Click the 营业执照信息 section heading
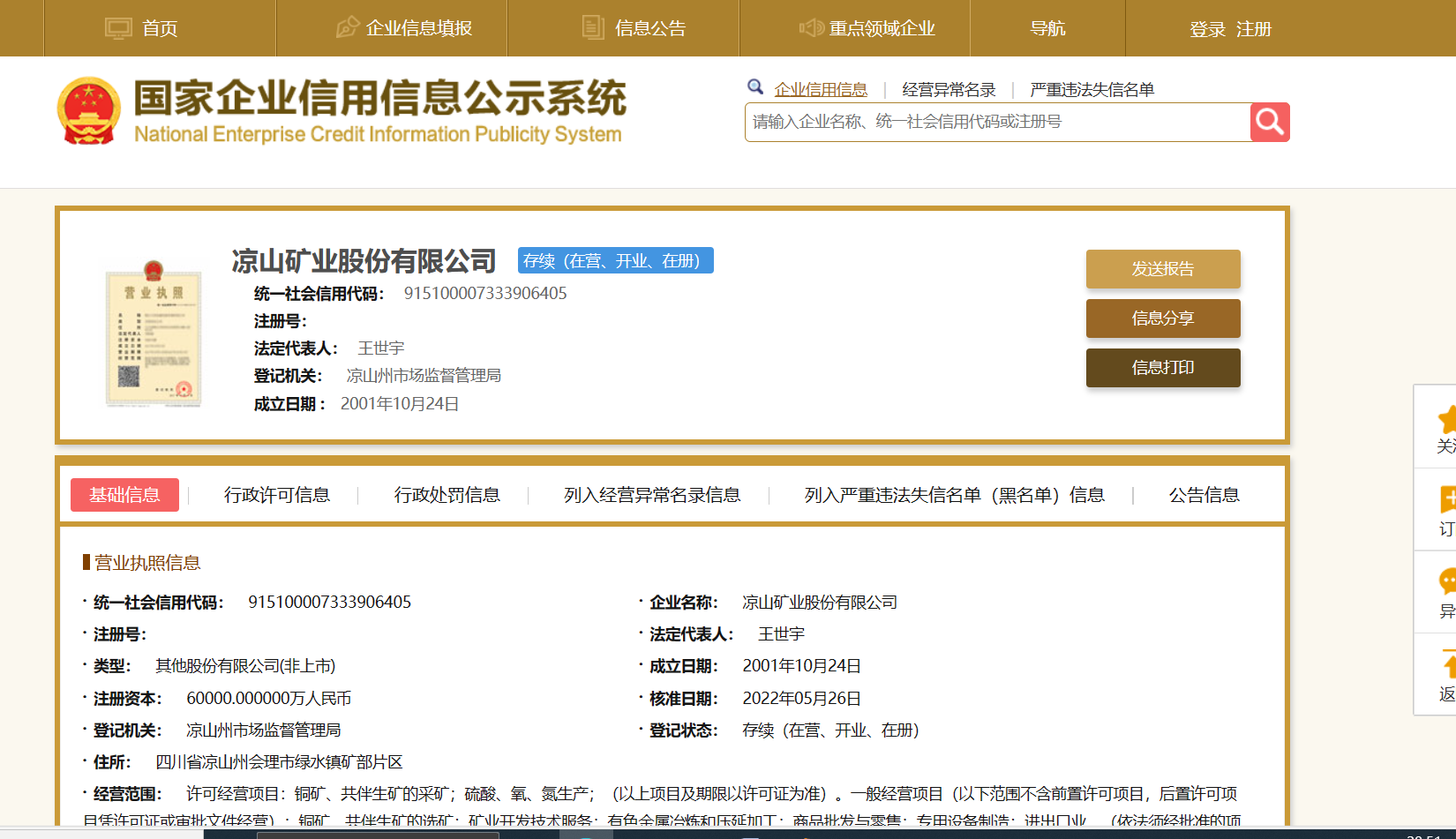The width and height of the screenshot is (1456, 839). pyautogui.click(x=147, y=563)
